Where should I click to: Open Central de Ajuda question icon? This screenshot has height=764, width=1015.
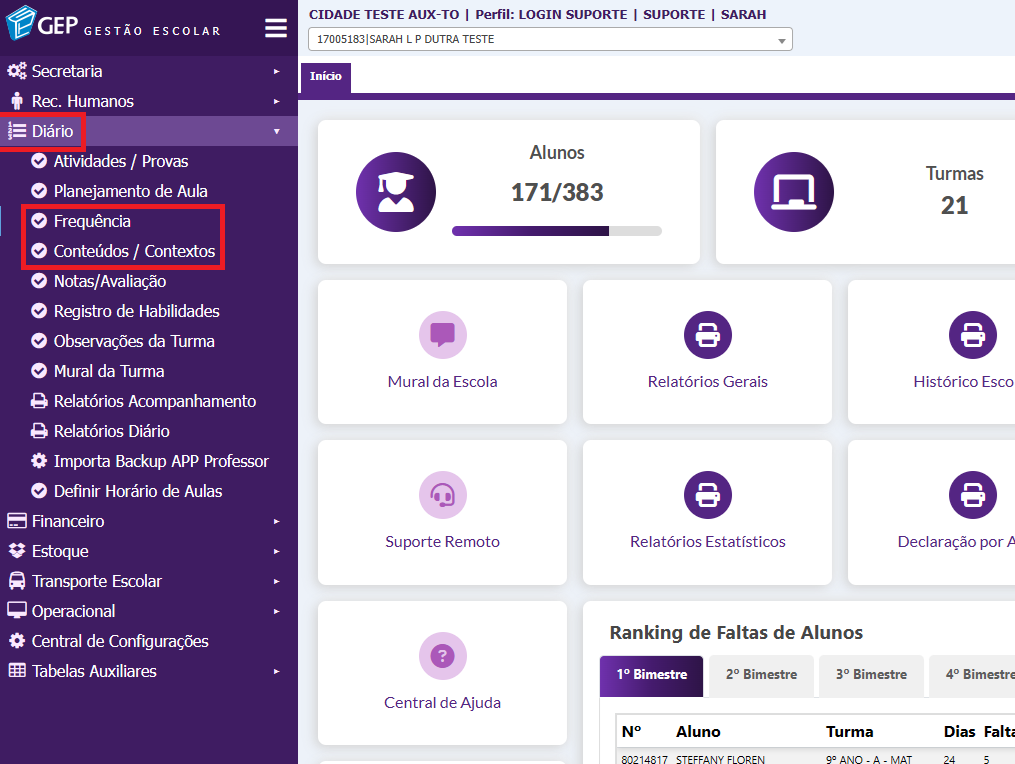pos(442,656)
